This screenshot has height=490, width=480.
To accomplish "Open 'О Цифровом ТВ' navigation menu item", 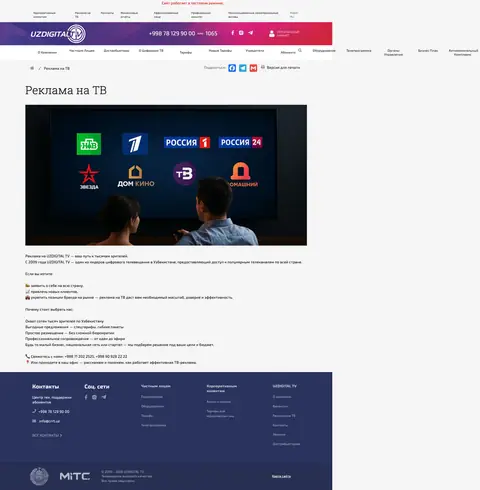I will 151,51.
